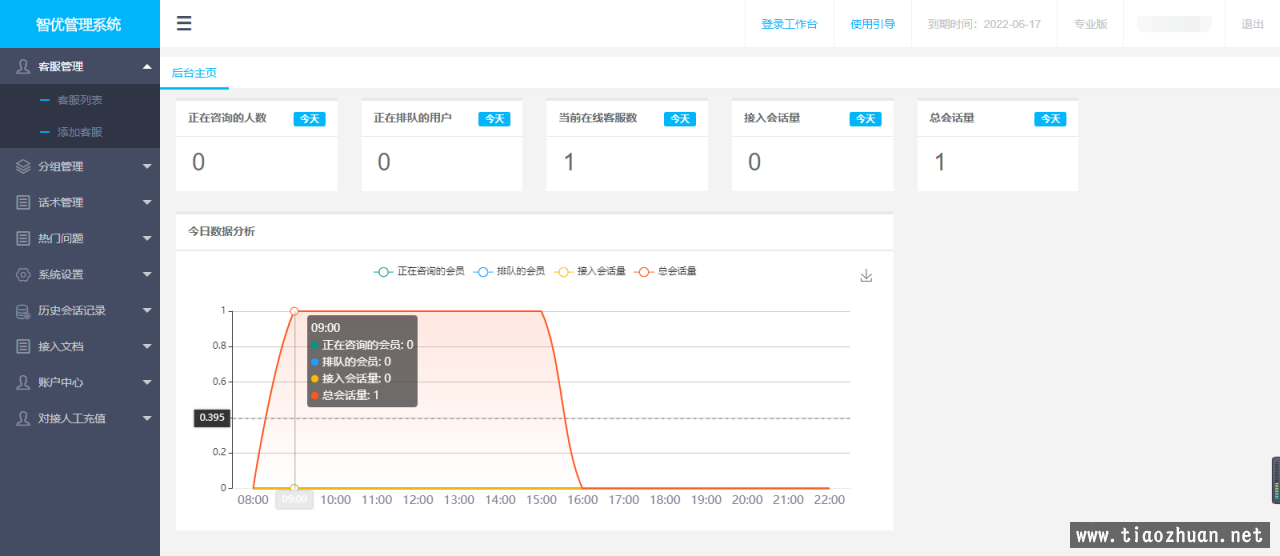Click the 分组管理 layers icon
Image resolution: width=1280 pixels, height=556 pixels.
(x=23, y=166)
